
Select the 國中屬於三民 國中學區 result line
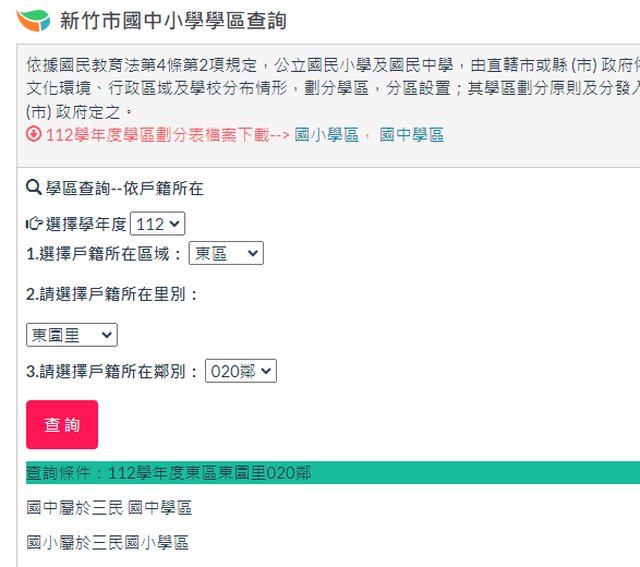[109, 508]
